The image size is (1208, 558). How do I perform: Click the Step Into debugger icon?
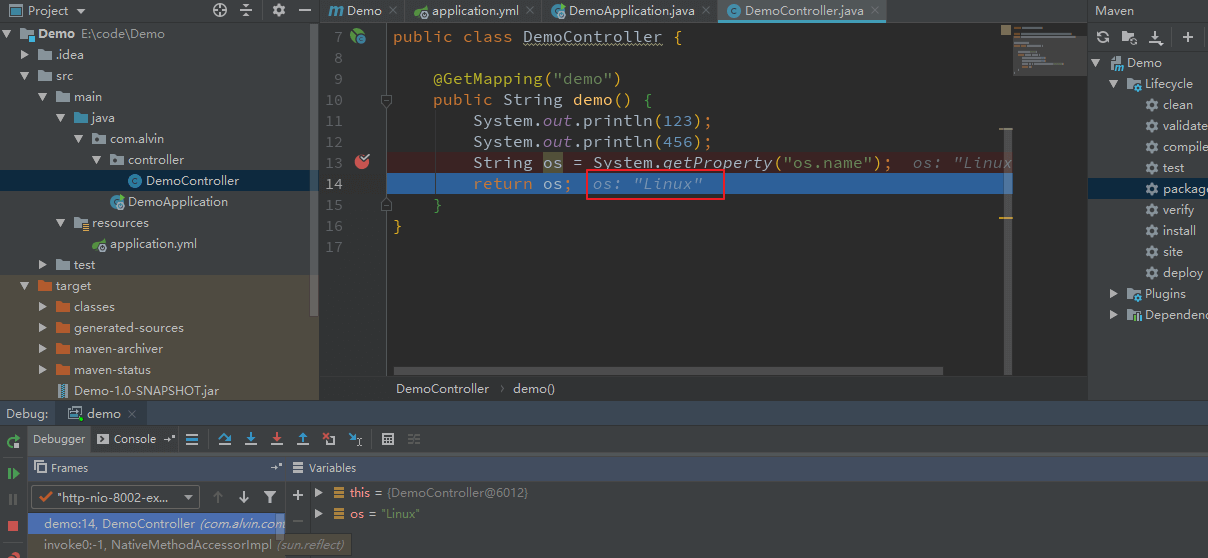250,439
